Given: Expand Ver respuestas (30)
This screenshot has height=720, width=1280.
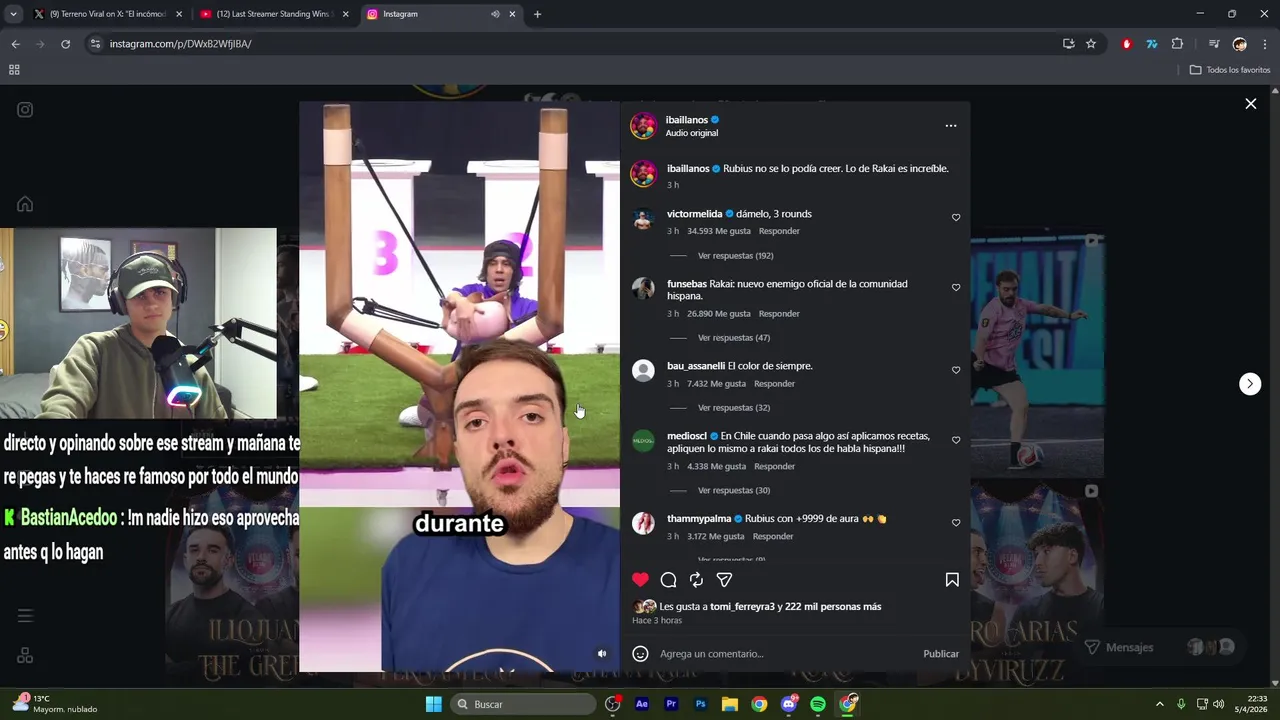Looking at the screenshot, I should click(x=733, y=491).
